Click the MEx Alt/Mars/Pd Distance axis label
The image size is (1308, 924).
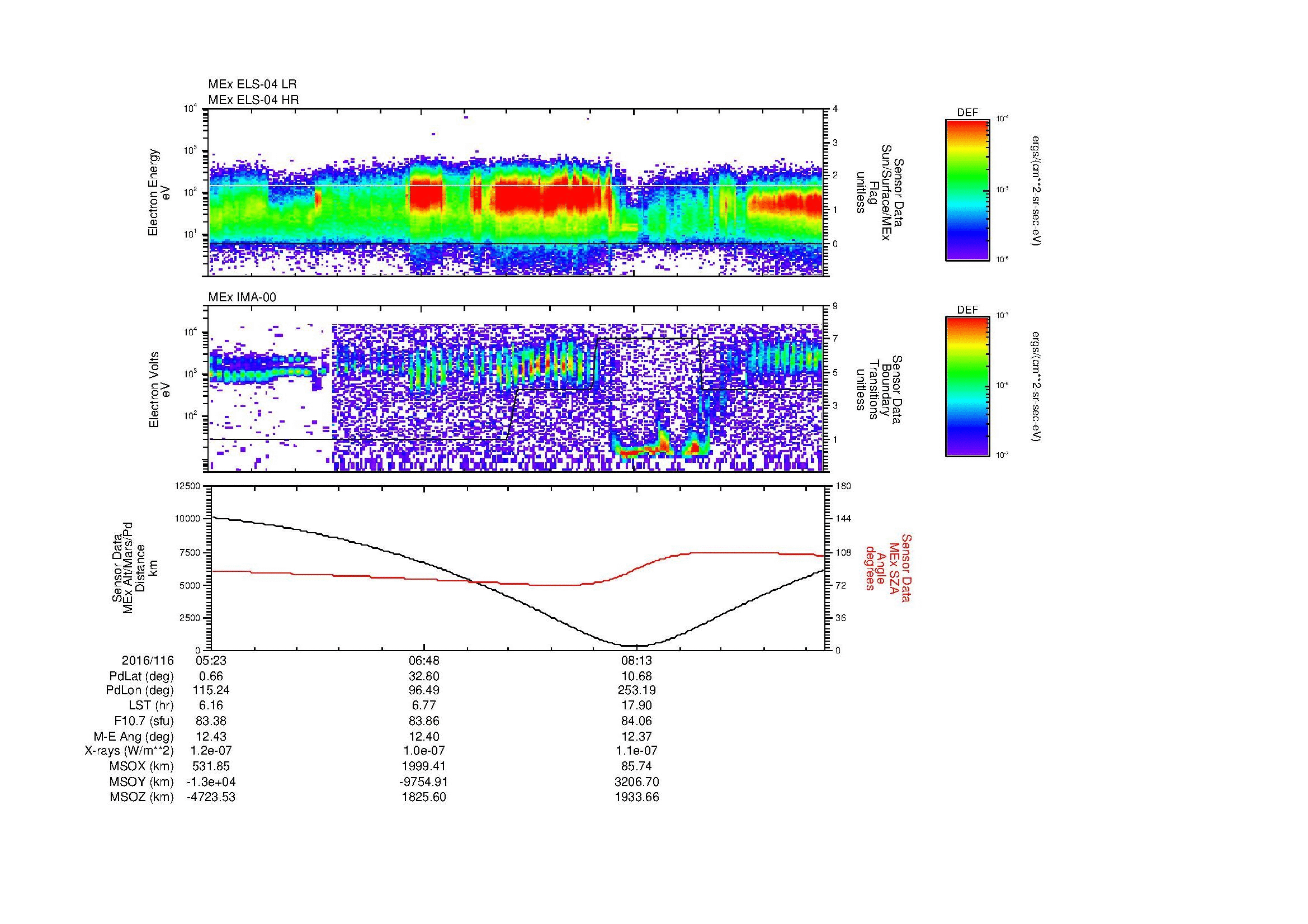(x=134, y=567)
